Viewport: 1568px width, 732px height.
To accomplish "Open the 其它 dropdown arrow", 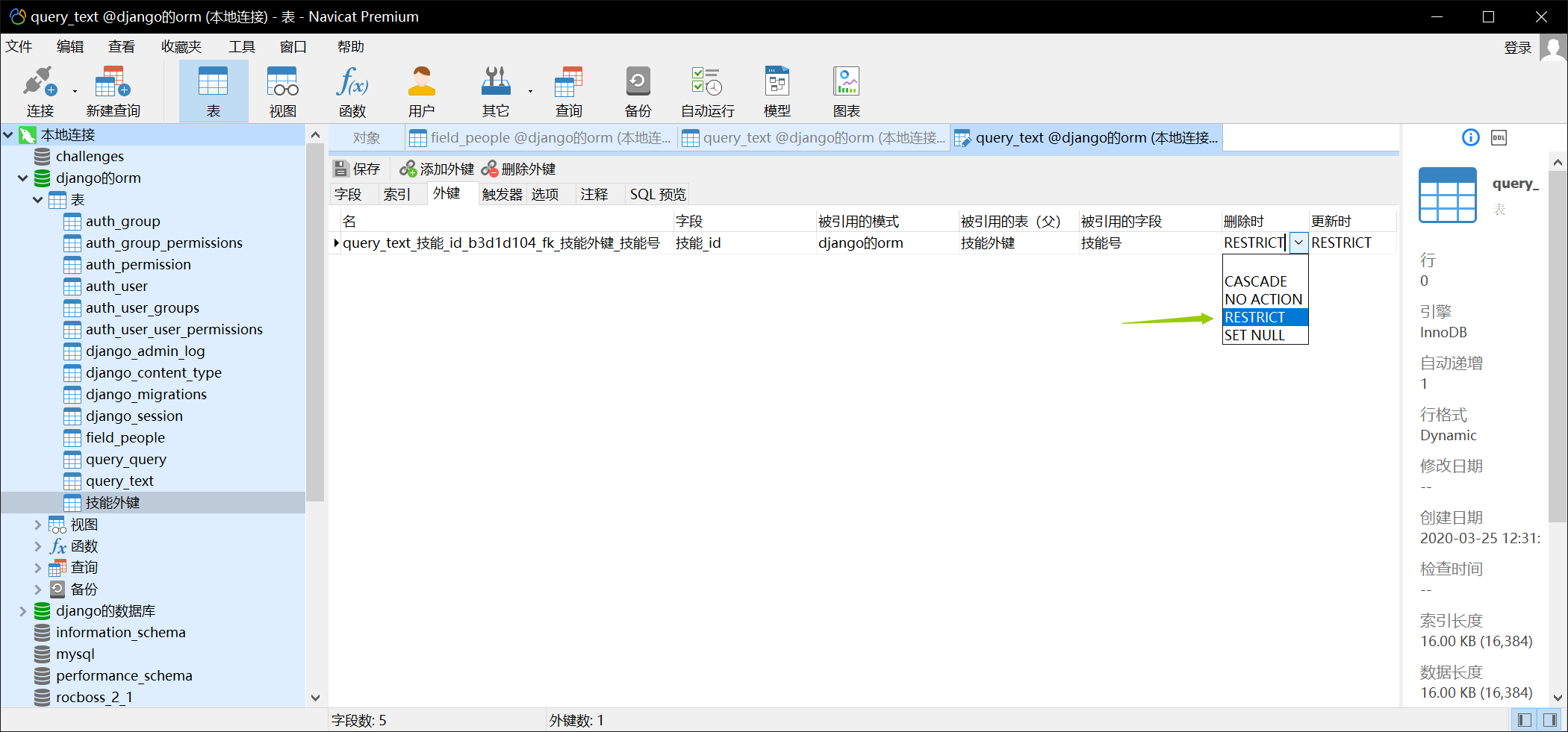I will click(530, 92).
